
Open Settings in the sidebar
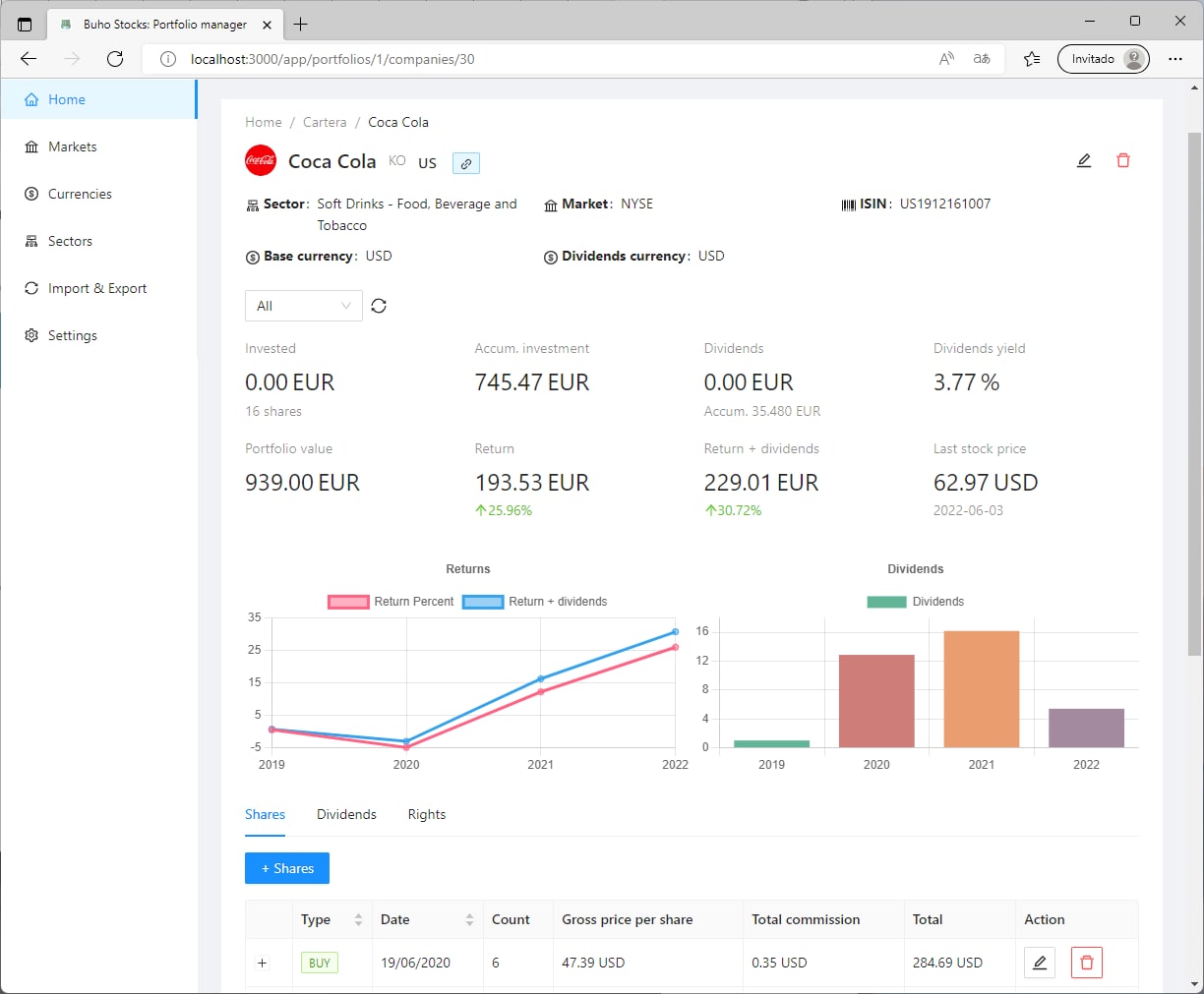click(98, 335)
